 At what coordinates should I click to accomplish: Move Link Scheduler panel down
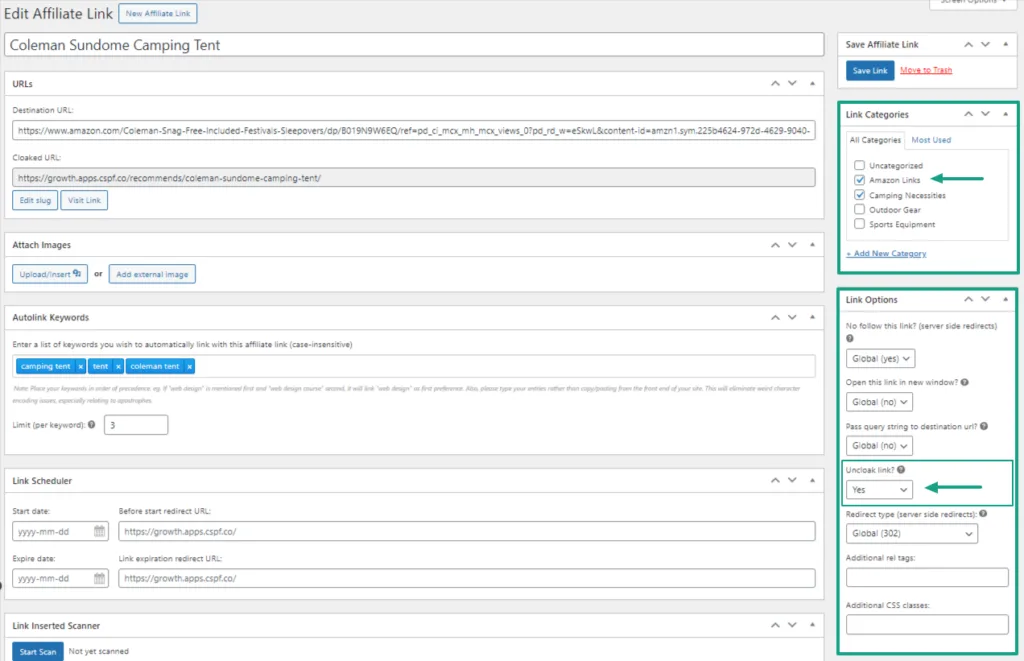click(x=792, y=481)
